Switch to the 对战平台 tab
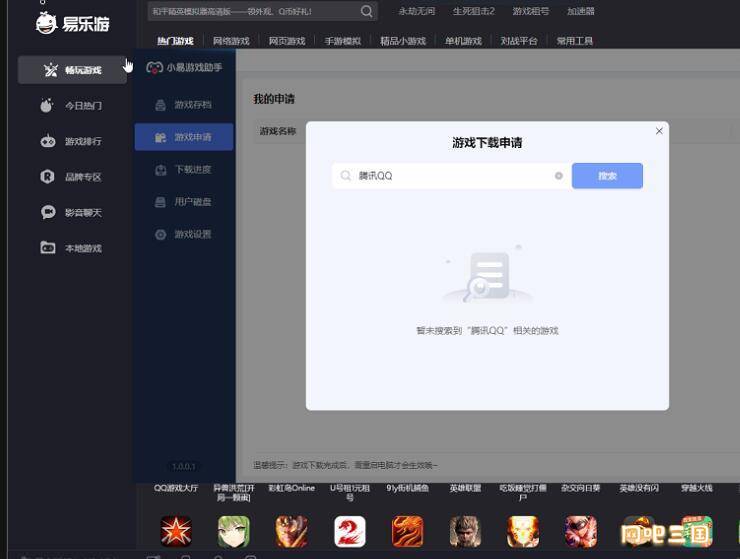Image resolution: width=740 pixels, height=559 pixels. pos(519,41)
